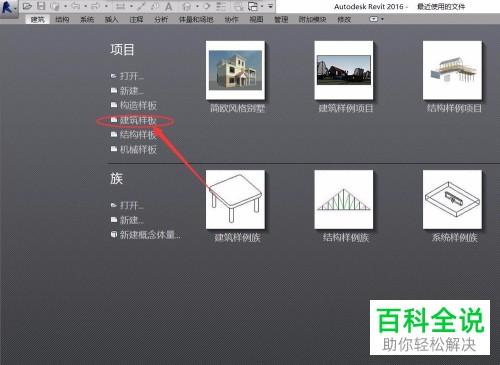
Task: Expand the Switch Windows dropdown arrow
Action: [x=262, y=6]
